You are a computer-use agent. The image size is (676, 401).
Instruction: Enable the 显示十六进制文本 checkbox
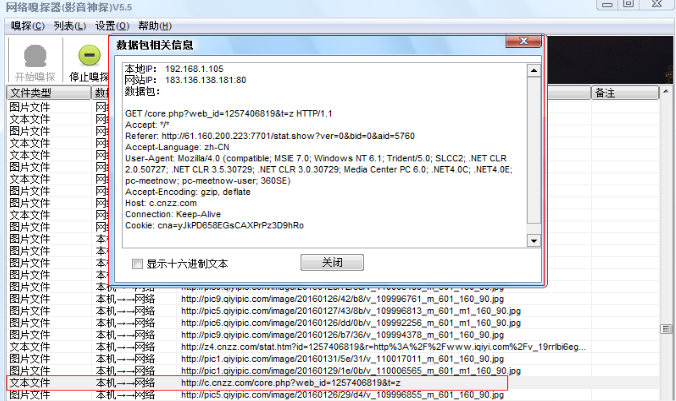point(137,263)
